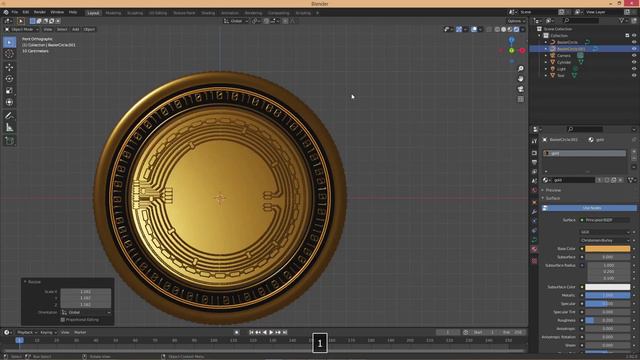
Task: Toggle visibility eye for Collection
Action: (x=634, y=36)
